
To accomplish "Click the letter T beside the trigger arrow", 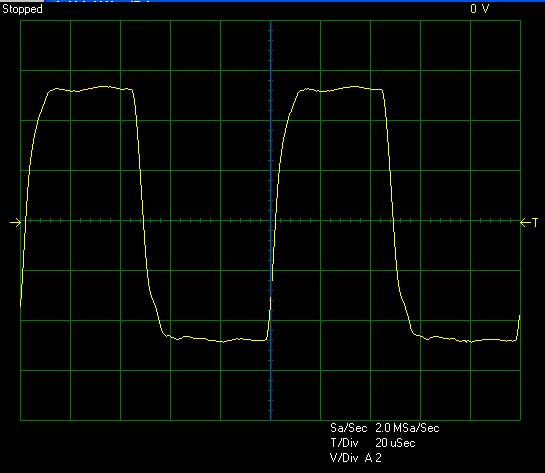I will click(535, 222).
